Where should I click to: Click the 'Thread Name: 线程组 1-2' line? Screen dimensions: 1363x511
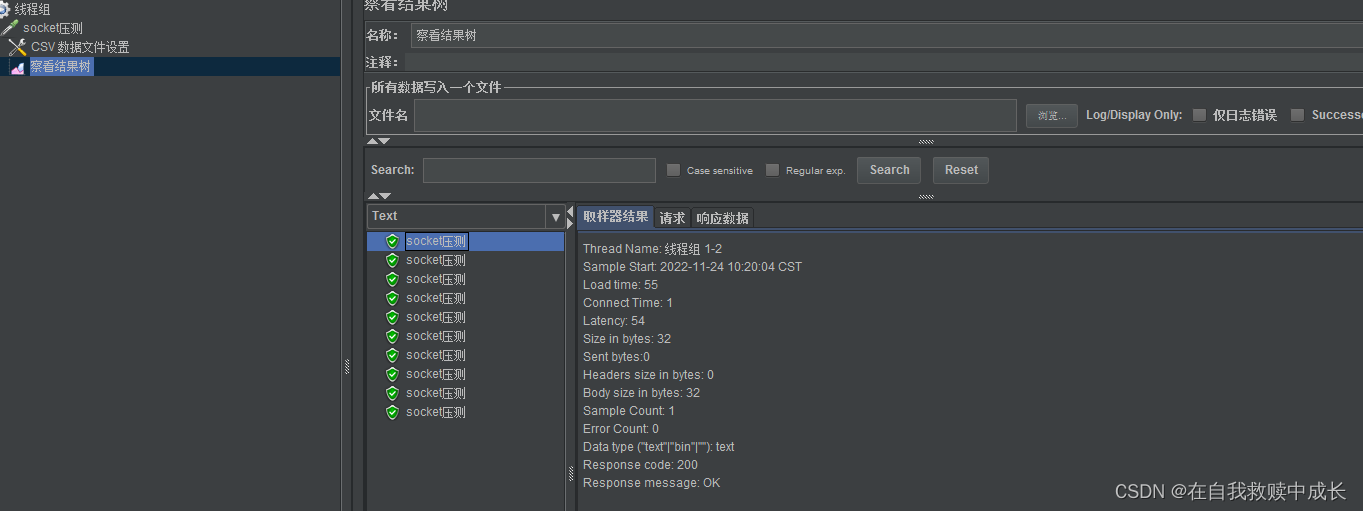[x=652, y=249]
